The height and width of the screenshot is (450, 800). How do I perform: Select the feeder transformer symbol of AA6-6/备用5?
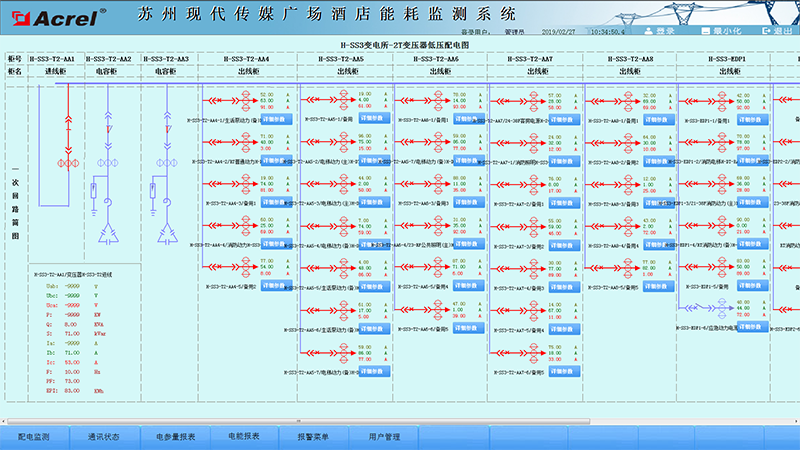click(x=438, y=309)
